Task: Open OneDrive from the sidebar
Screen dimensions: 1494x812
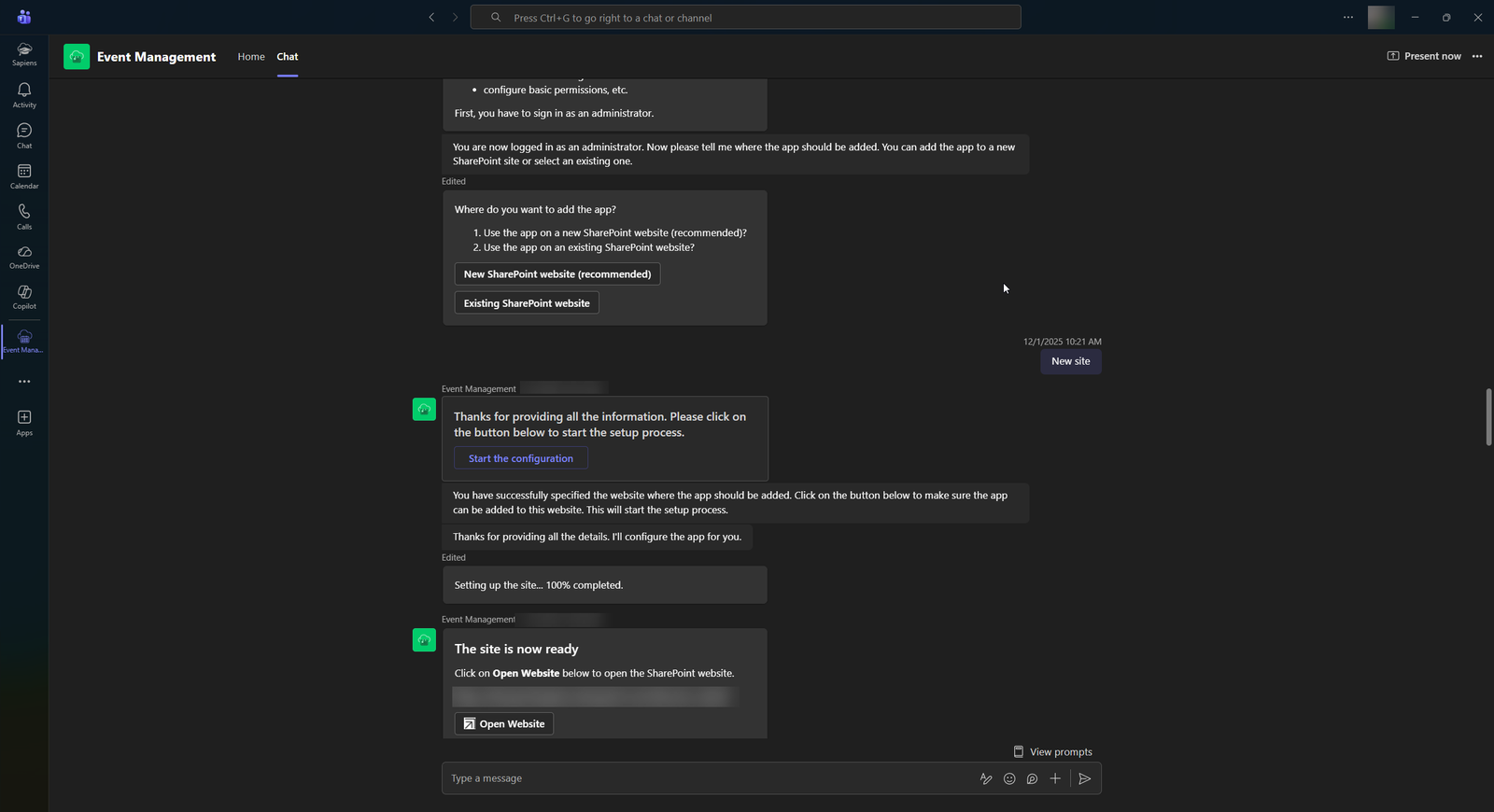Action: (x=24, y=256)
